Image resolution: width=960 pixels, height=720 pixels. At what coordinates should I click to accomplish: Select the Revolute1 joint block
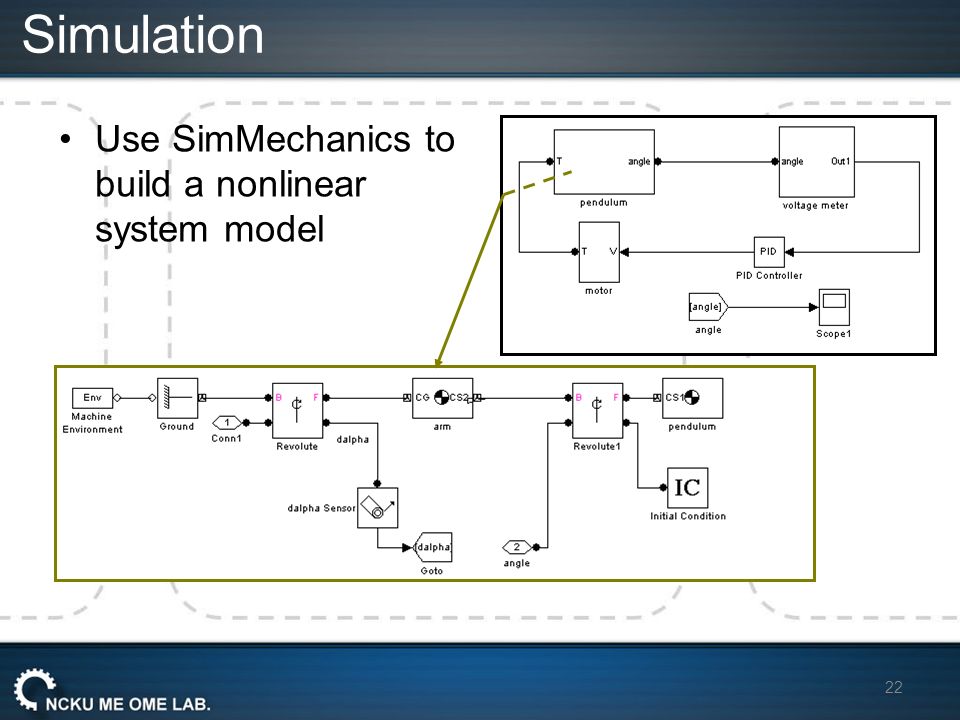(x=597, y=411)
